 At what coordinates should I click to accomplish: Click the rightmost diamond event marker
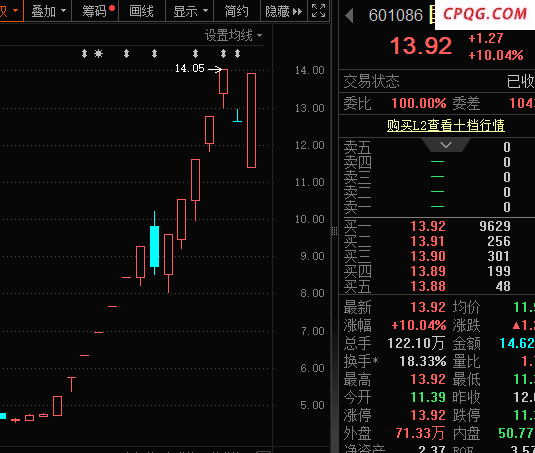(x=237, y=54)
